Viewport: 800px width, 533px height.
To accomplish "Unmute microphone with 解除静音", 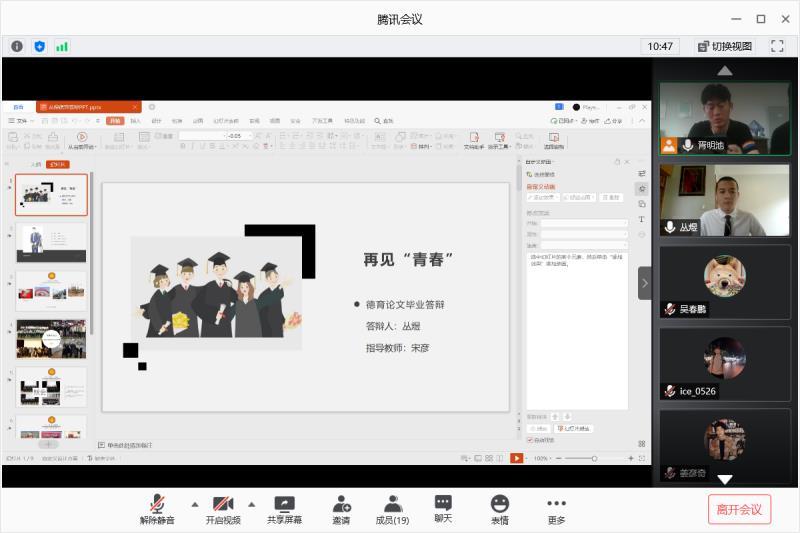I will [157, 504].
